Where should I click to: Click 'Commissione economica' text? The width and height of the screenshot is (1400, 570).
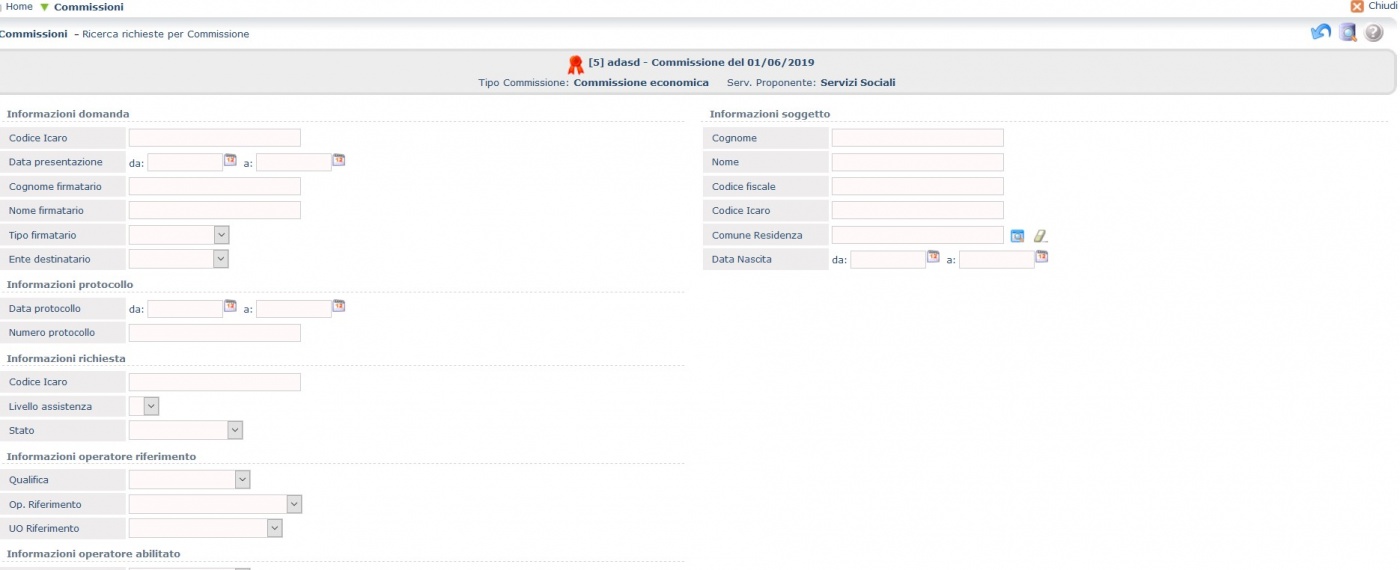tap(641, 83)
